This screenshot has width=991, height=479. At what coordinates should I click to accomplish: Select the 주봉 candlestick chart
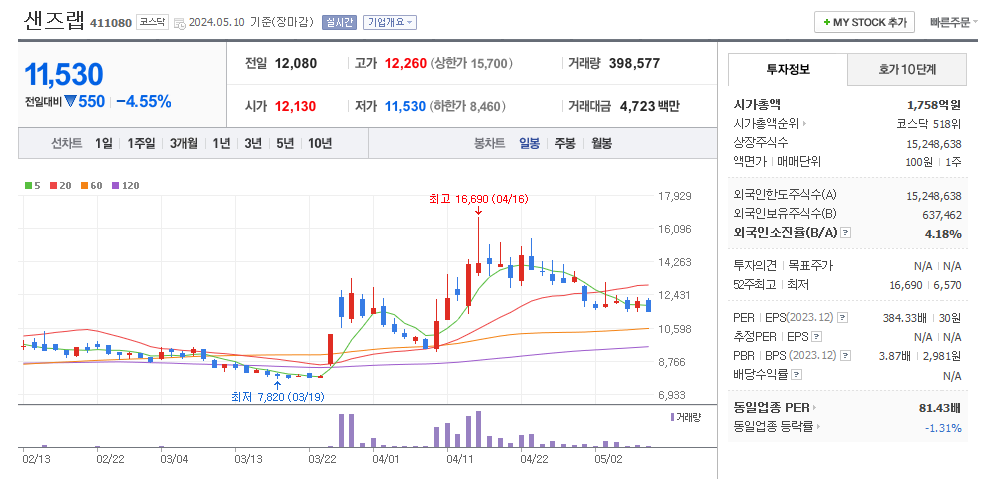pyautogui.click(x=565, y=143)
